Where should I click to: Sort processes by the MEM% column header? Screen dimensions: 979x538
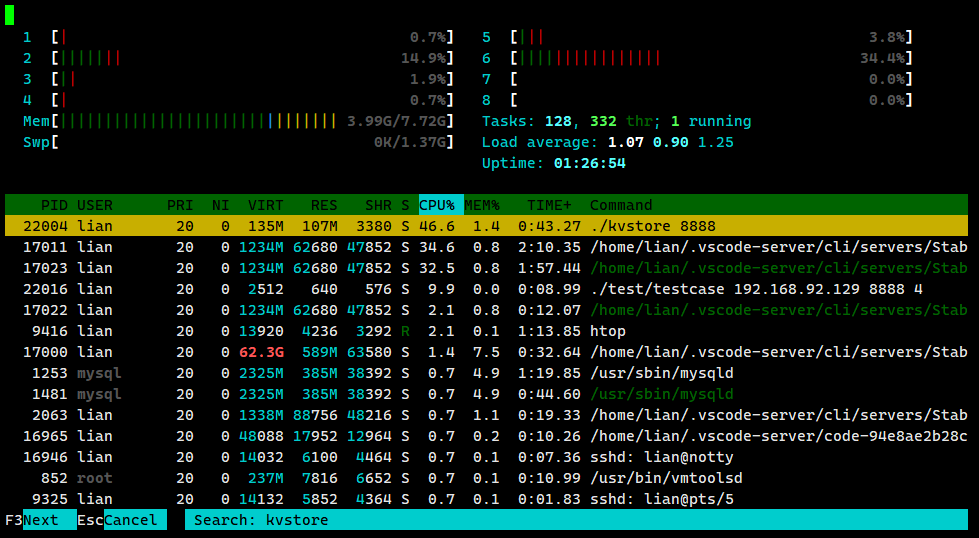(x=481, y=205)
